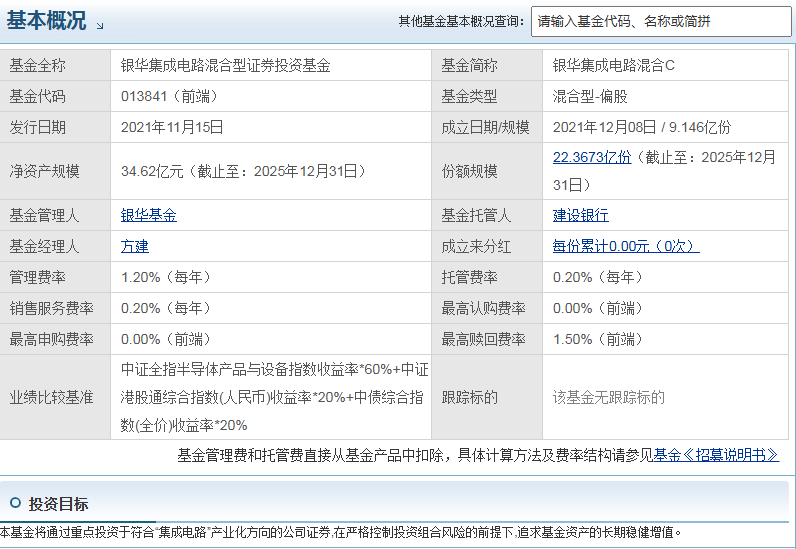Open the 建设银行 custodian link

coord(581,215)
